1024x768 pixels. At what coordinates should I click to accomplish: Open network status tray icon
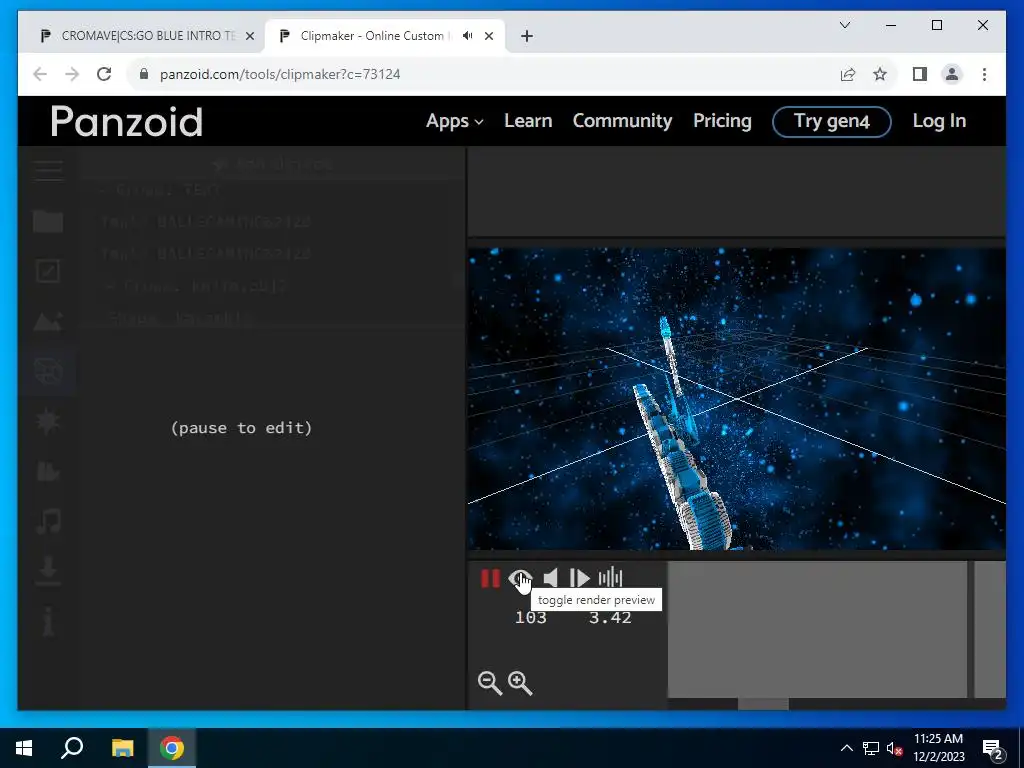(x=871, y=748)
